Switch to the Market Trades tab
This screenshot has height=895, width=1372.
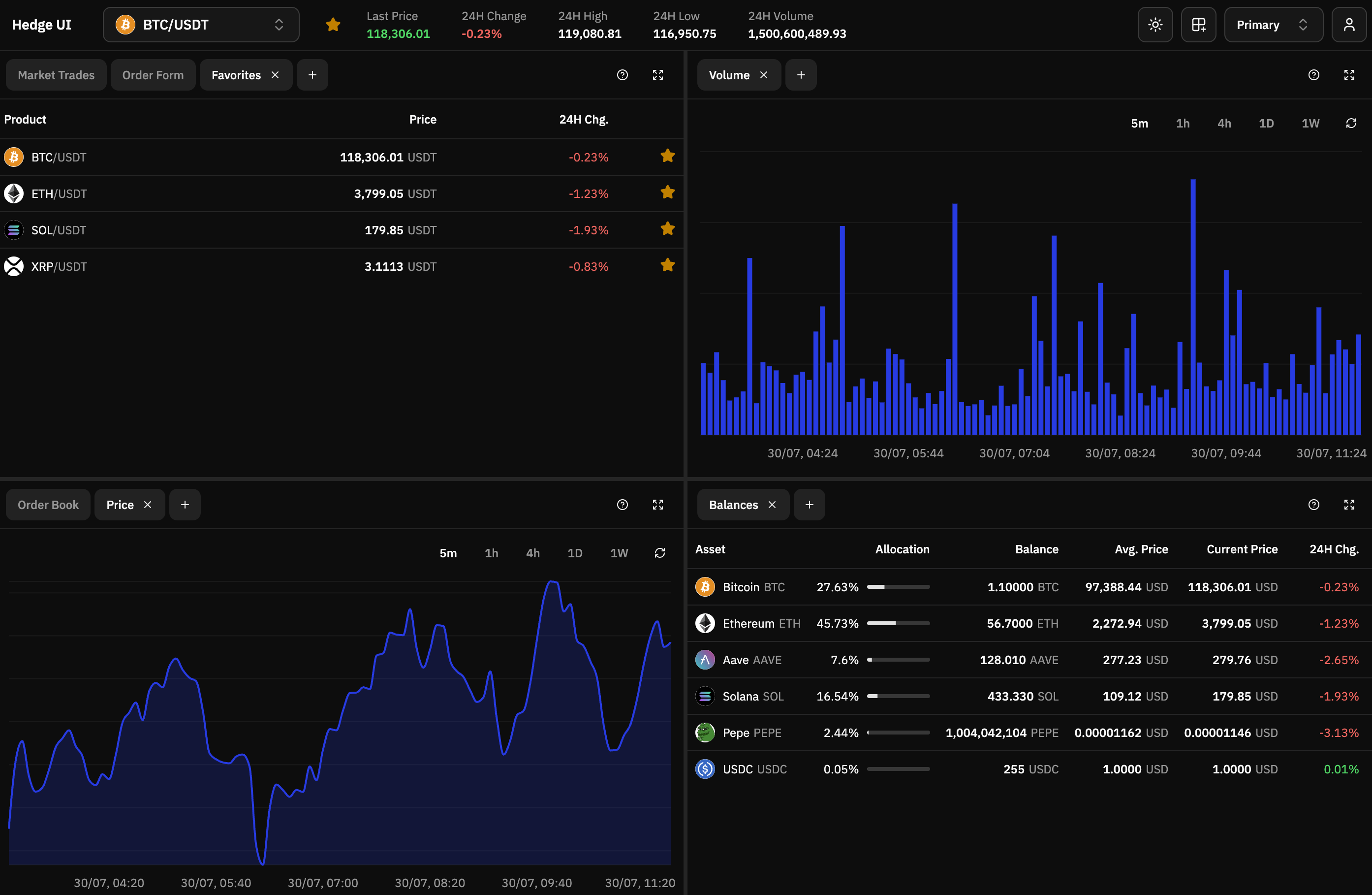[x=56, y=75]
